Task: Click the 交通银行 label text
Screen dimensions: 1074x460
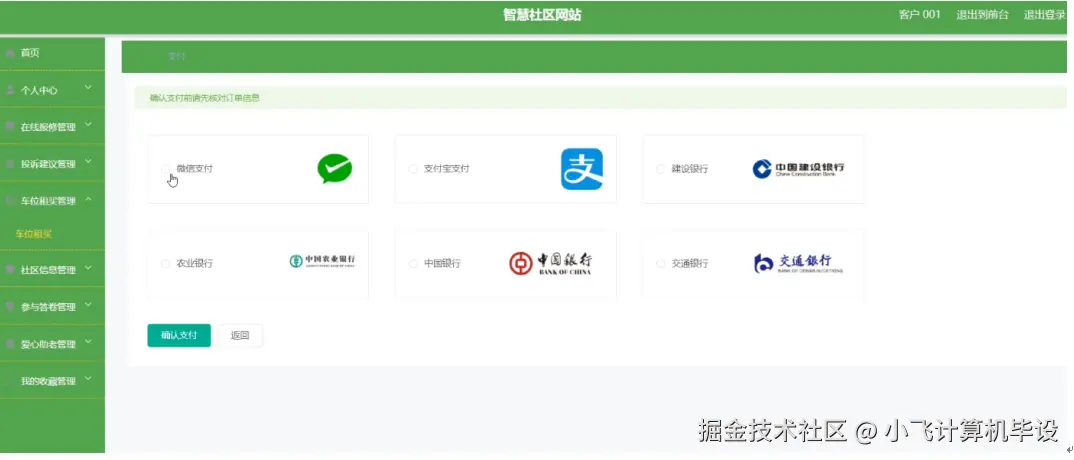Action: click(x=690, y=264)
